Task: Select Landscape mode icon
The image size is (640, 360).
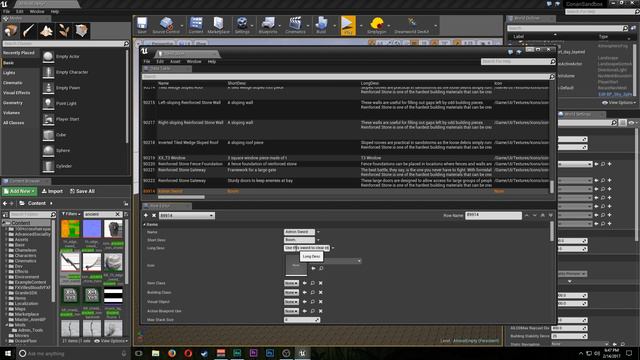Action: pyautogui.click(x=46, y=31)
